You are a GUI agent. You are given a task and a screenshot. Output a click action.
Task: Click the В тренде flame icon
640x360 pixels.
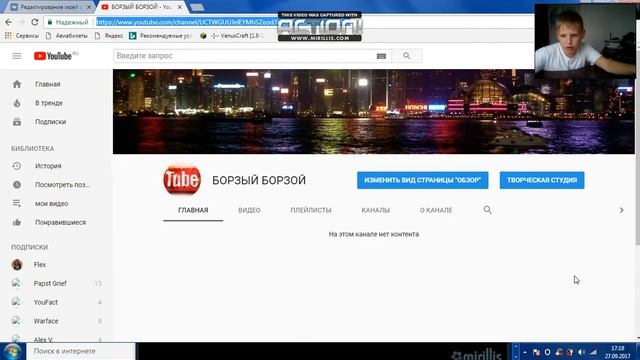click(x=17, y=103)
